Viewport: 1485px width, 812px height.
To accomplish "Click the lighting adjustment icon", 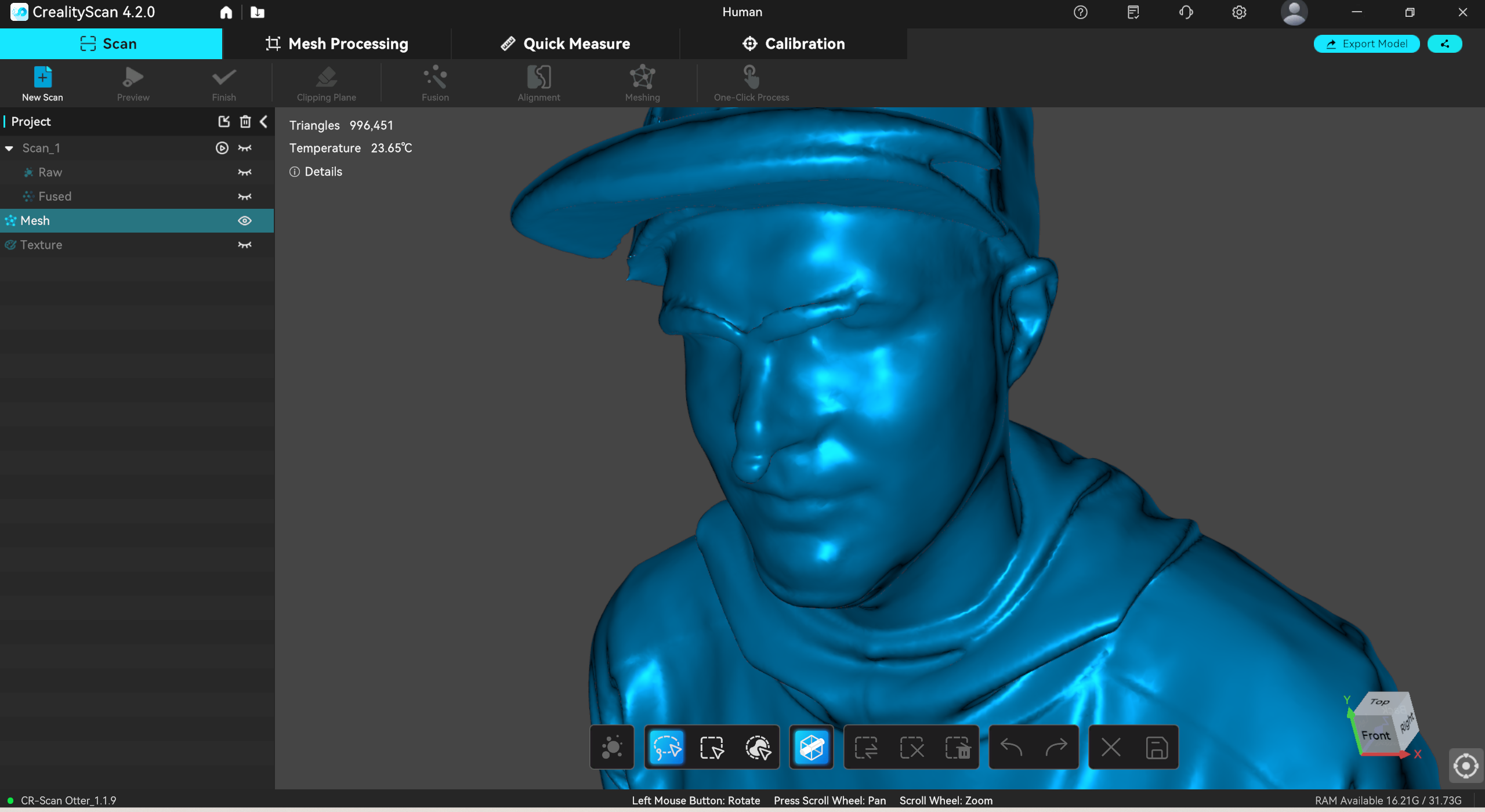I will coord(612,747).
